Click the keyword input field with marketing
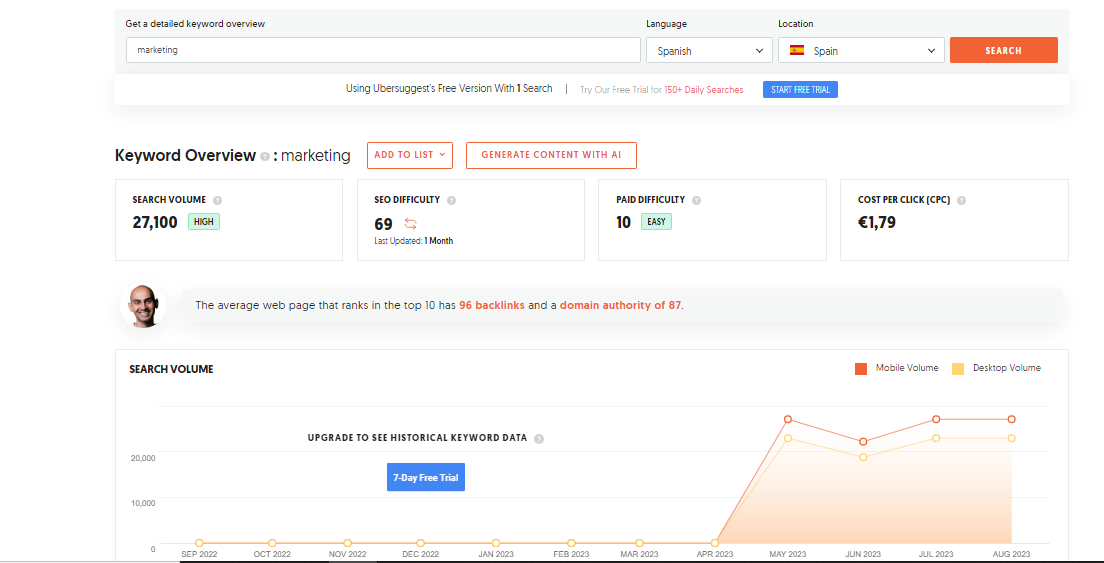This screenshot has height=563, width=1104. click(x=383, y=50)
